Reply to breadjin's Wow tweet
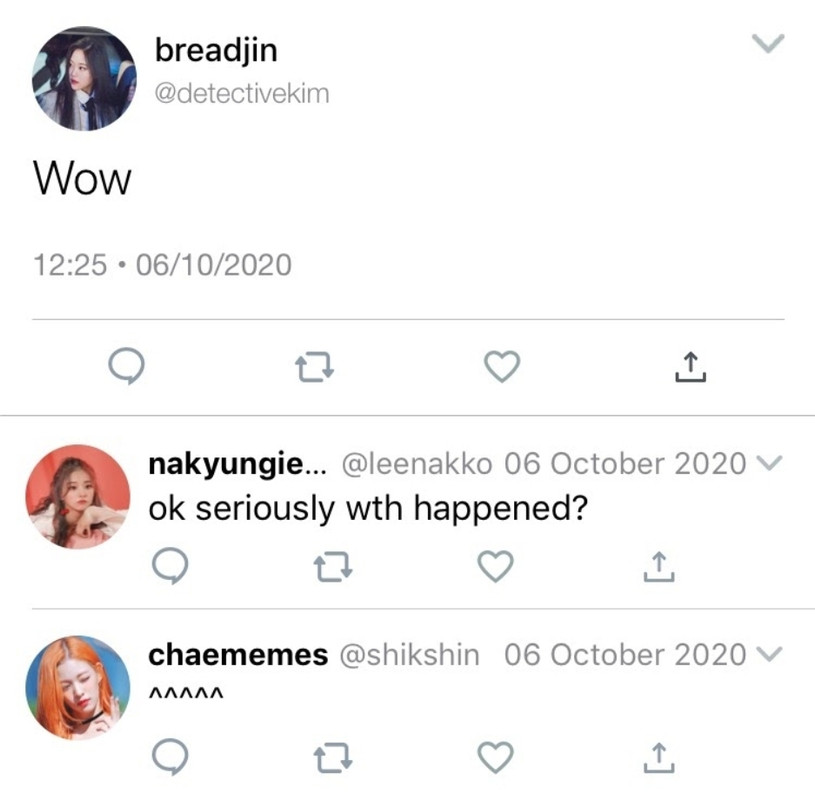Screen dimensions: 815x800 (x=126, y=366)
